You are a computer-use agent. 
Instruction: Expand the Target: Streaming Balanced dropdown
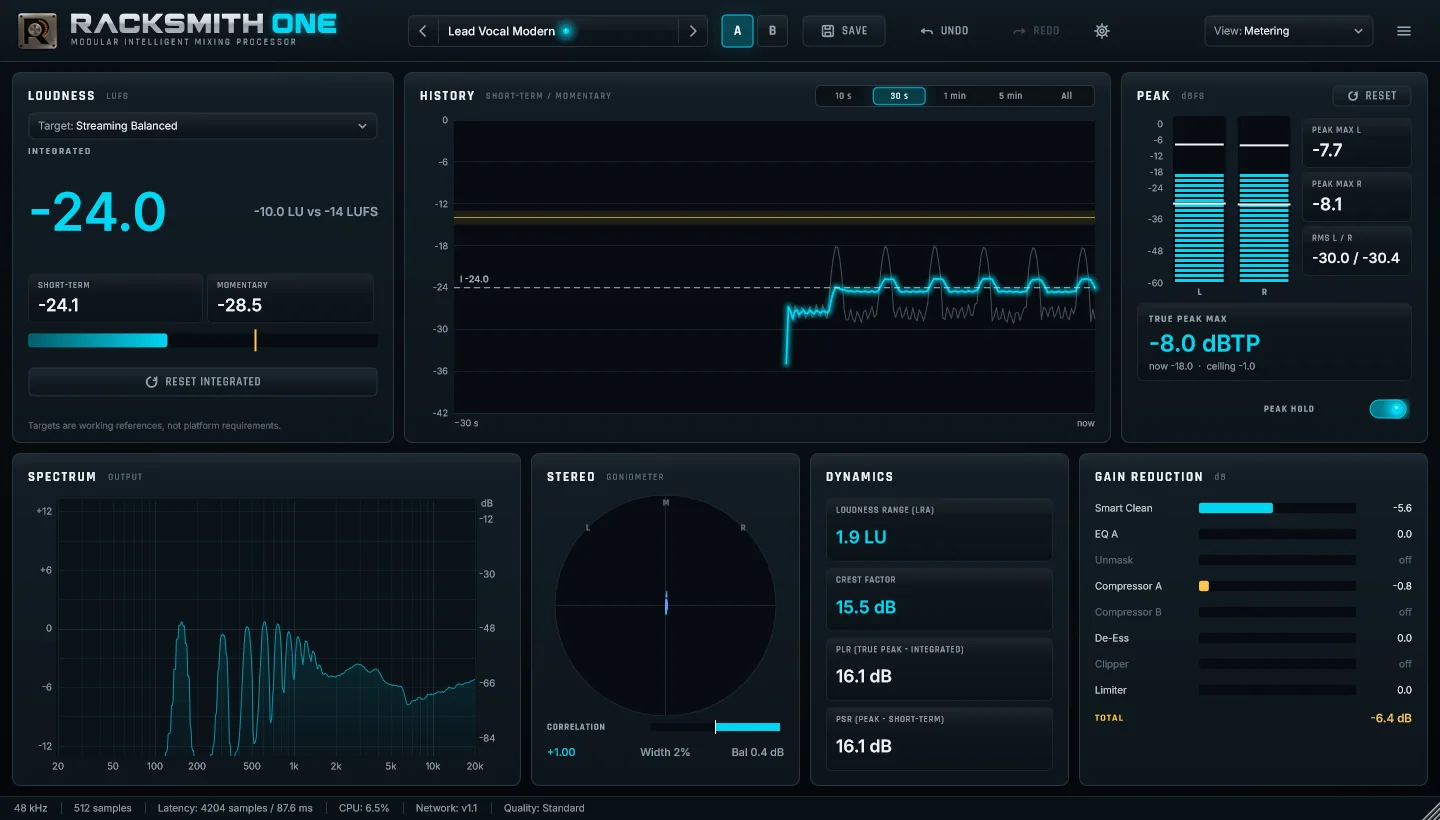[x=202, y=126]
